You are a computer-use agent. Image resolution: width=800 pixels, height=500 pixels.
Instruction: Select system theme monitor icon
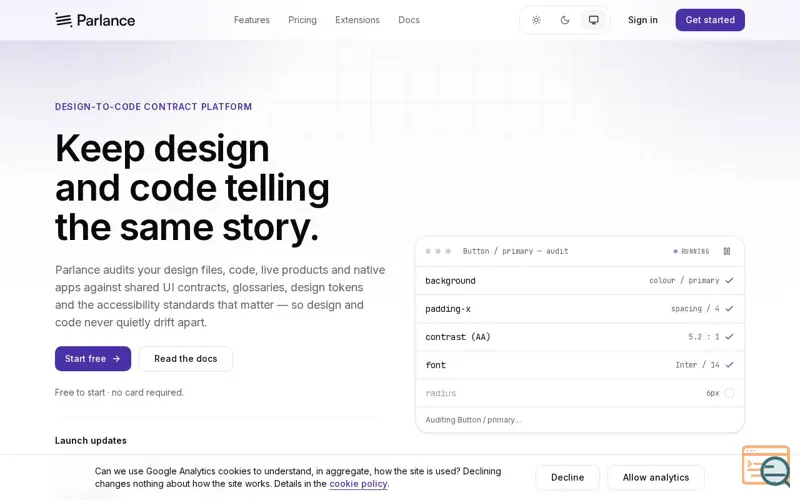[x=593, y=20]
